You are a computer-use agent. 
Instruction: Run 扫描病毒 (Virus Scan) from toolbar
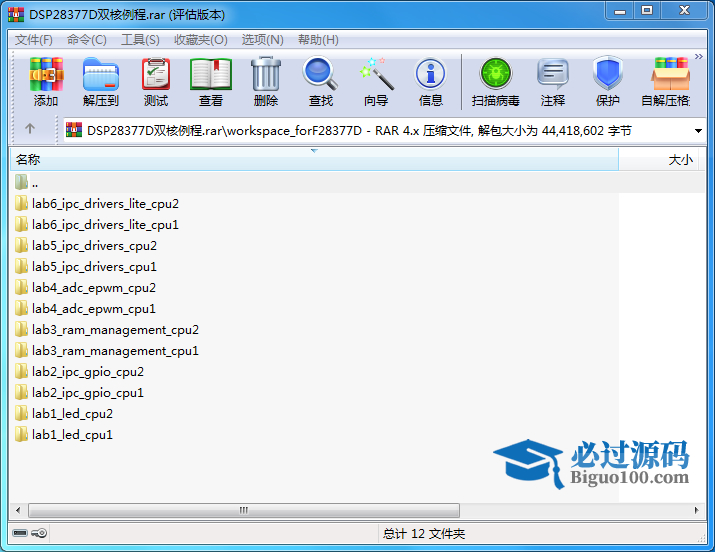point(496,81)
